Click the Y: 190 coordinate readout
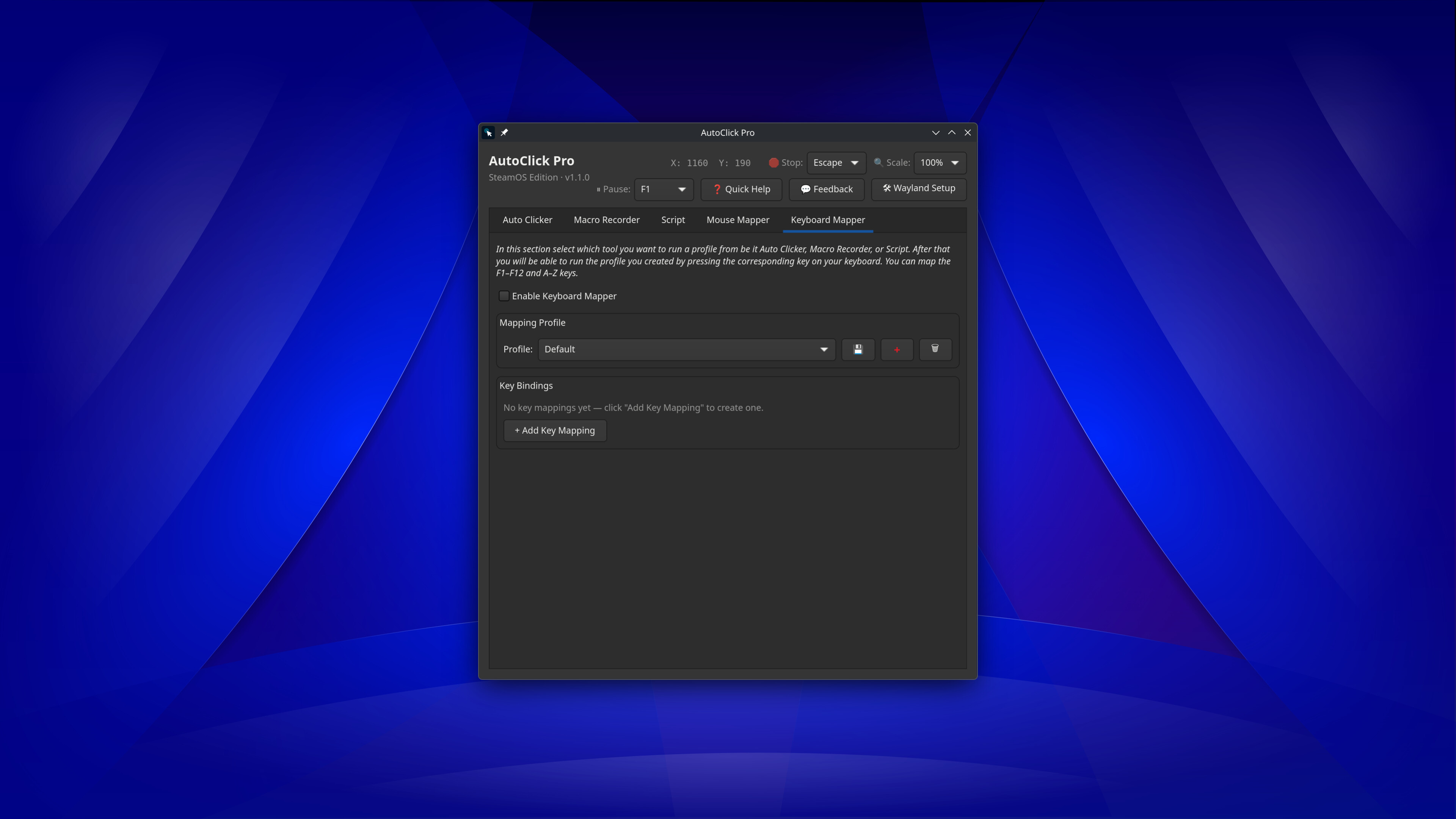Screen dimensions: 1456x819 pos(734,163)
